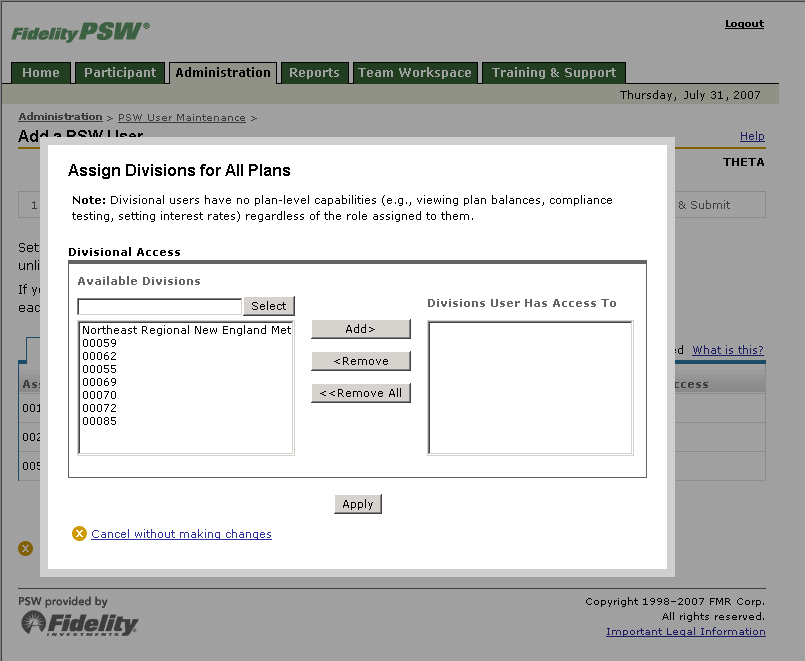Open the Home tab
Image resolution: width=805 pixels, height=661 pixels.
pyautogui.click(x=41, y=73)
